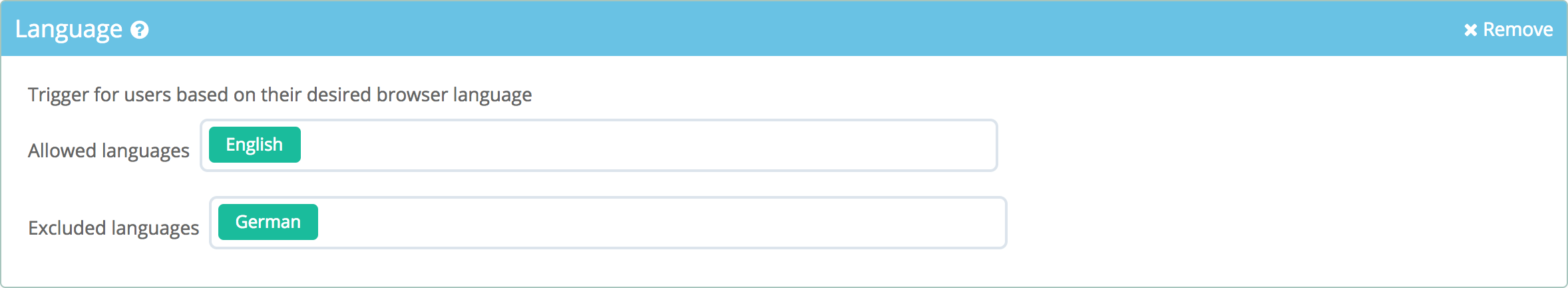Viewport: 1568px width, 288px height.
Task: Click the trigger description text
Action: click(x=280, y=95)
